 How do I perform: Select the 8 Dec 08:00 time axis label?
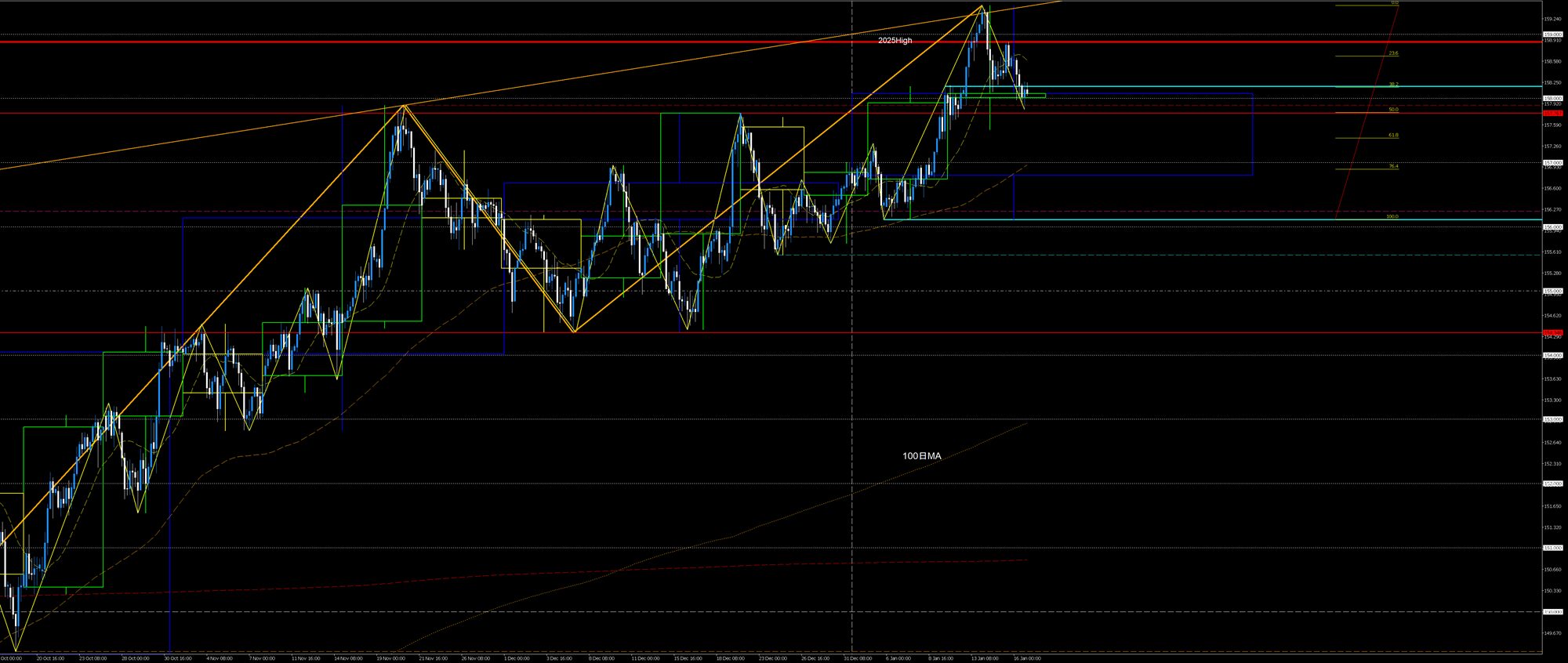tap(602, 658)
